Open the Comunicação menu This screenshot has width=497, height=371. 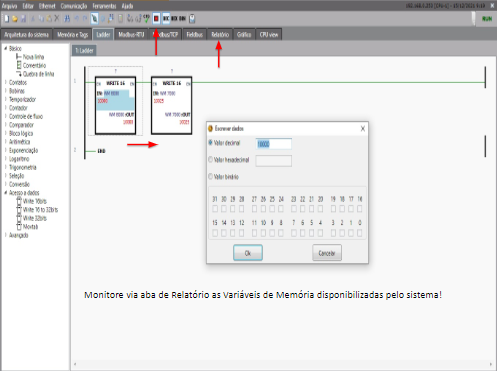point(74,6)
